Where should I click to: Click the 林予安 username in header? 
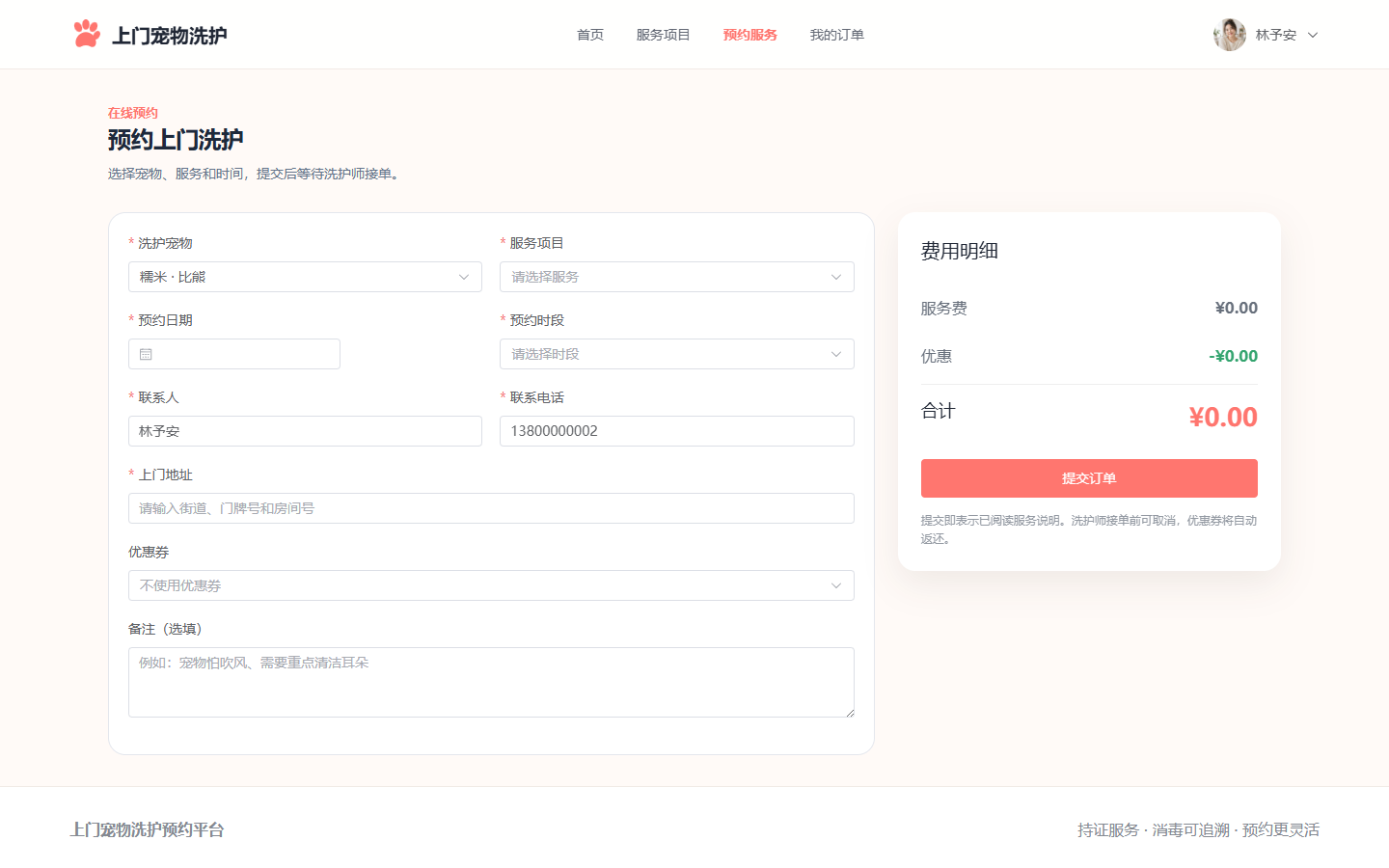click(x=1276, y=35)
